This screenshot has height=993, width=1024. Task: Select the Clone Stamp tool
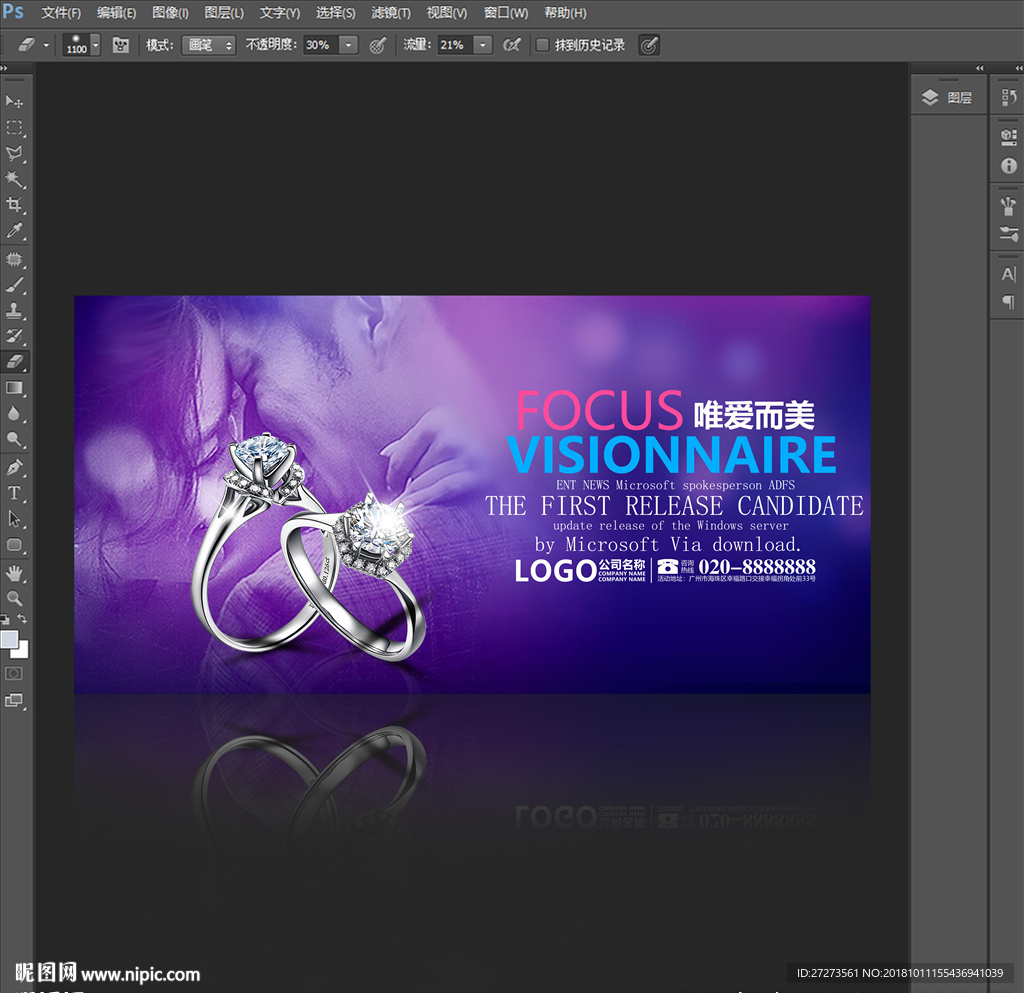click(15, 310)
